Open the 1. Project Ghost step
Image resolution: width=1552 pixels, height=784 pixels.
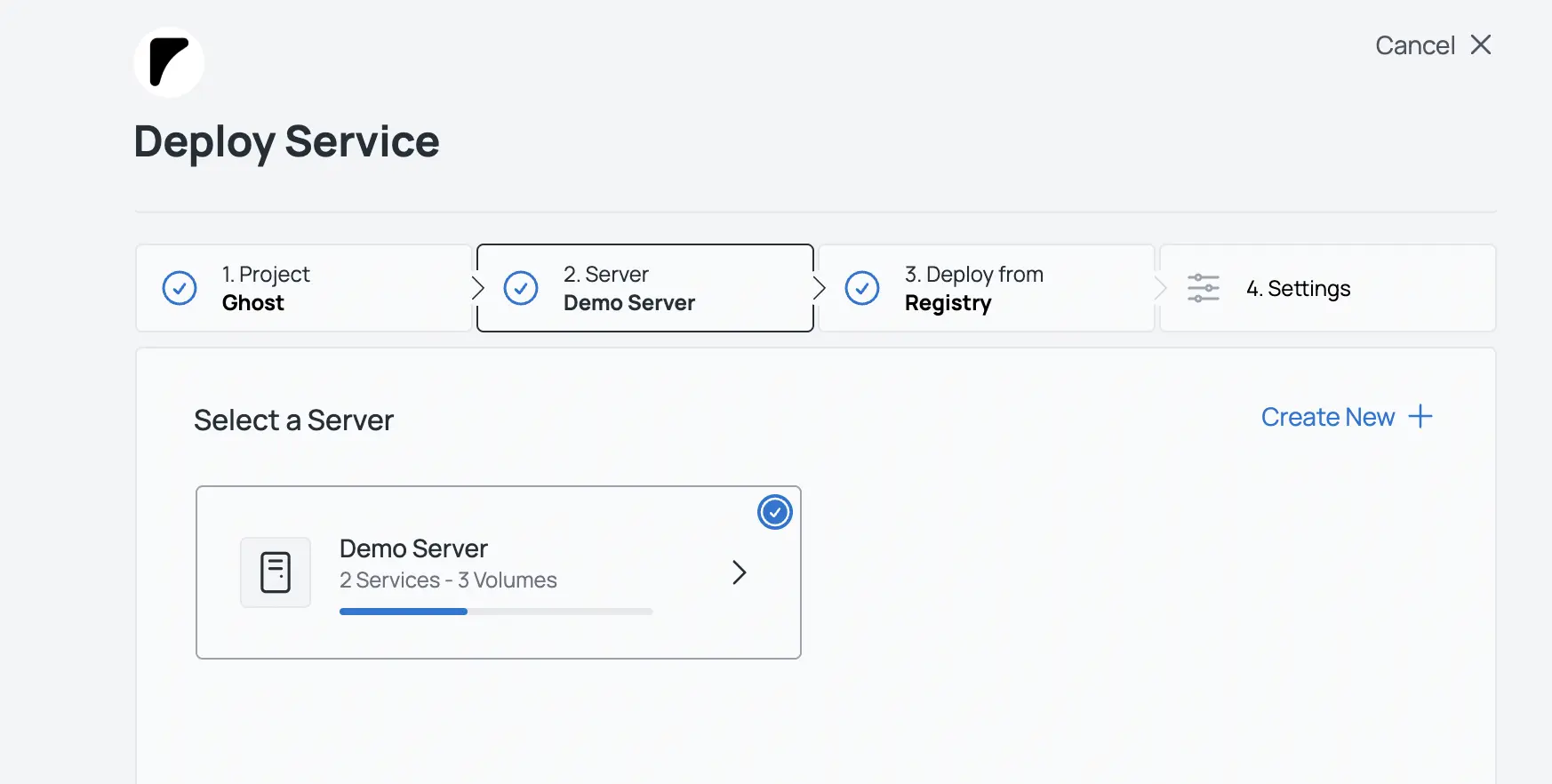pos(302,288)
